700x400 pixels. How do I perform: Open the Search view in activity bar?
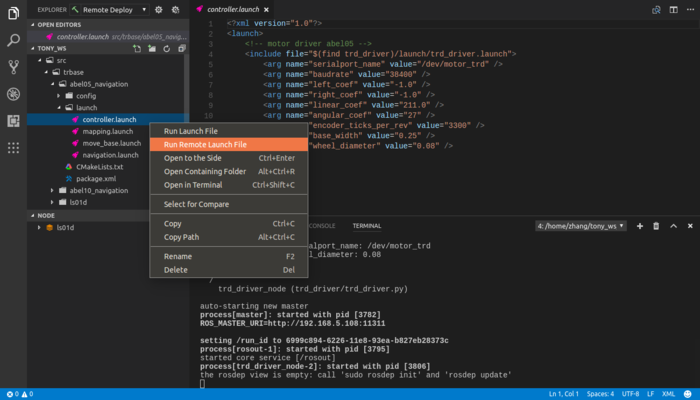coord(13,40)
